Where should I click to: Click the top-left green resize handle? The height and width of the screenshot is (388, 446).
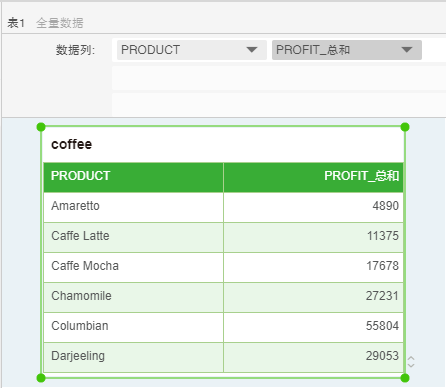pyautogui.click(x=41, y=127)
